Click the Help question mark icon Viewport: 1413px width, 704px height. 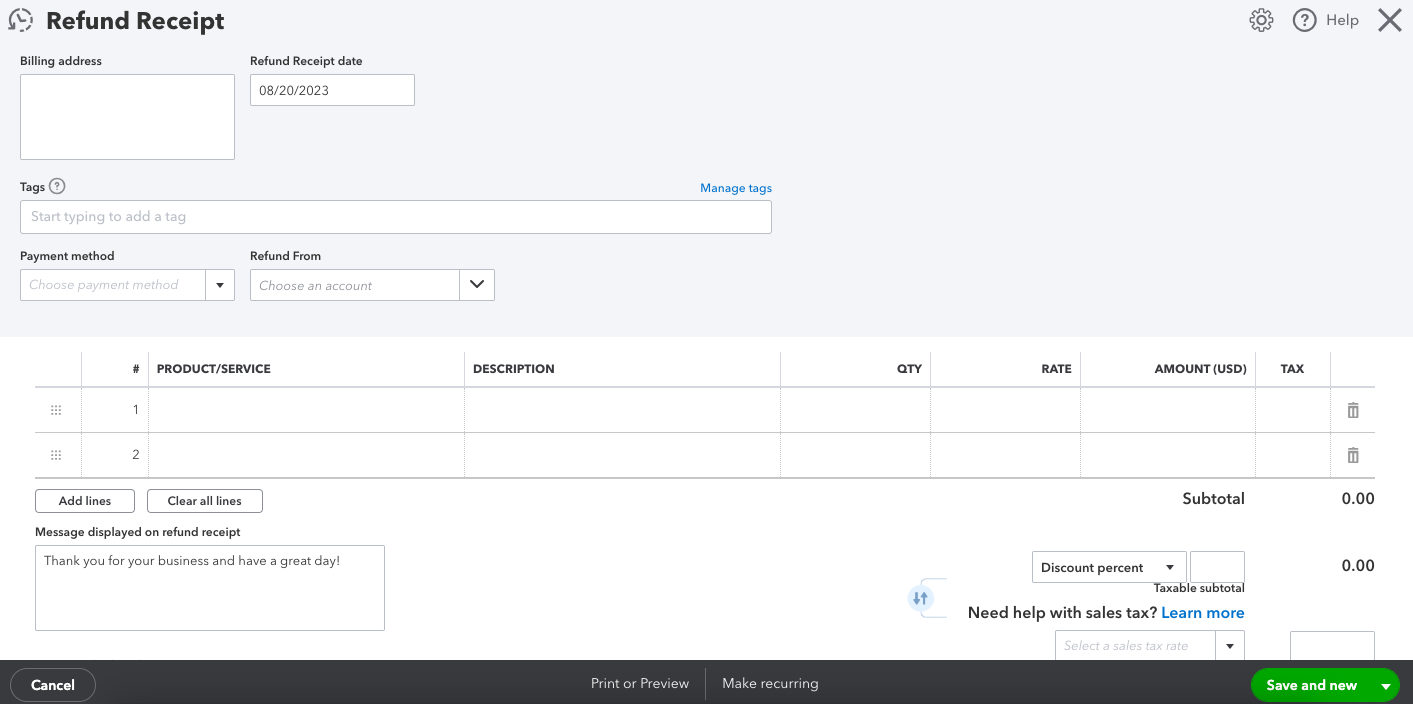click(x=1304, y=20)
